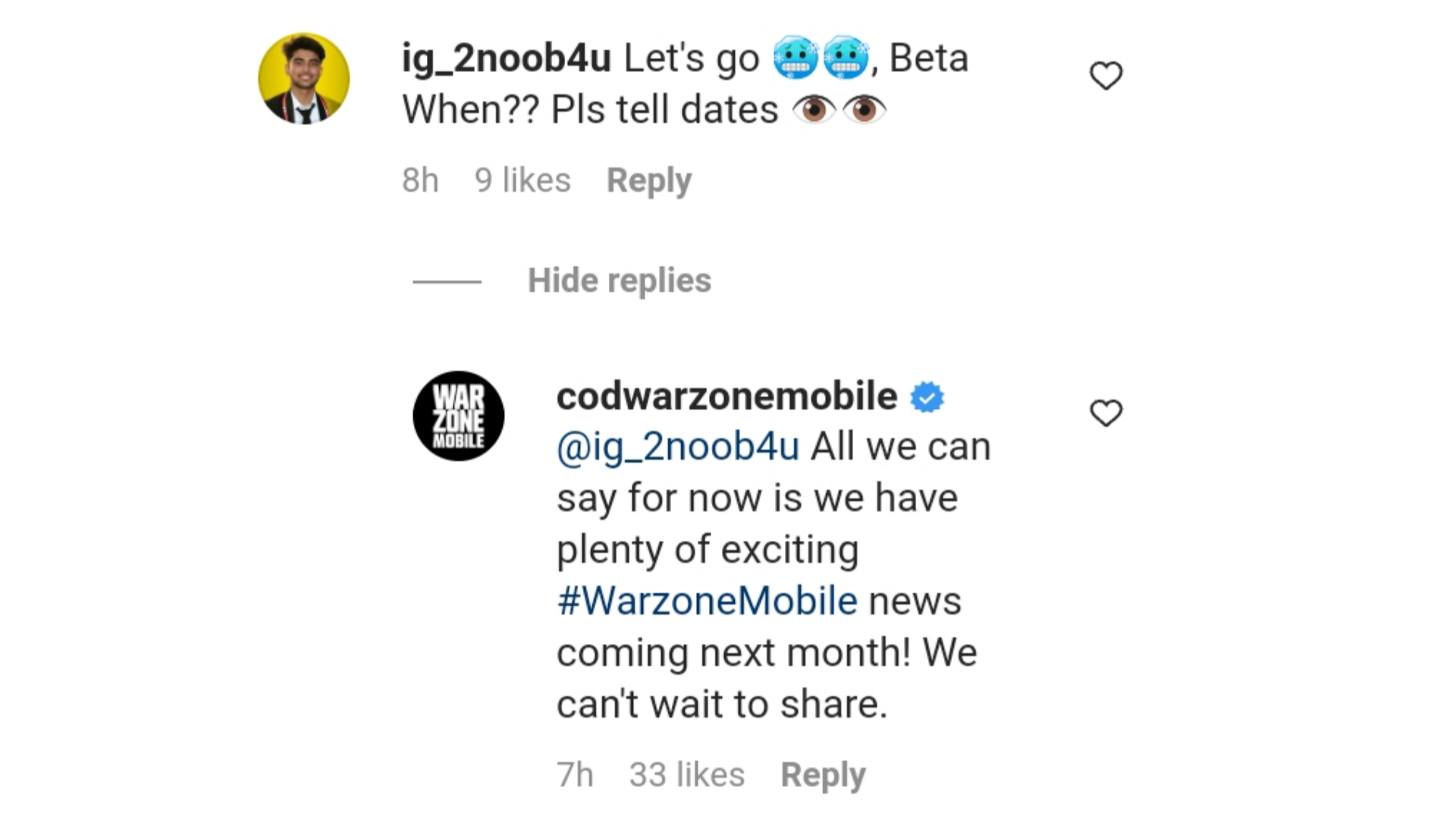
Task: Click Reply under ig_2noob4u comment
Action: (x=648, y=180)
